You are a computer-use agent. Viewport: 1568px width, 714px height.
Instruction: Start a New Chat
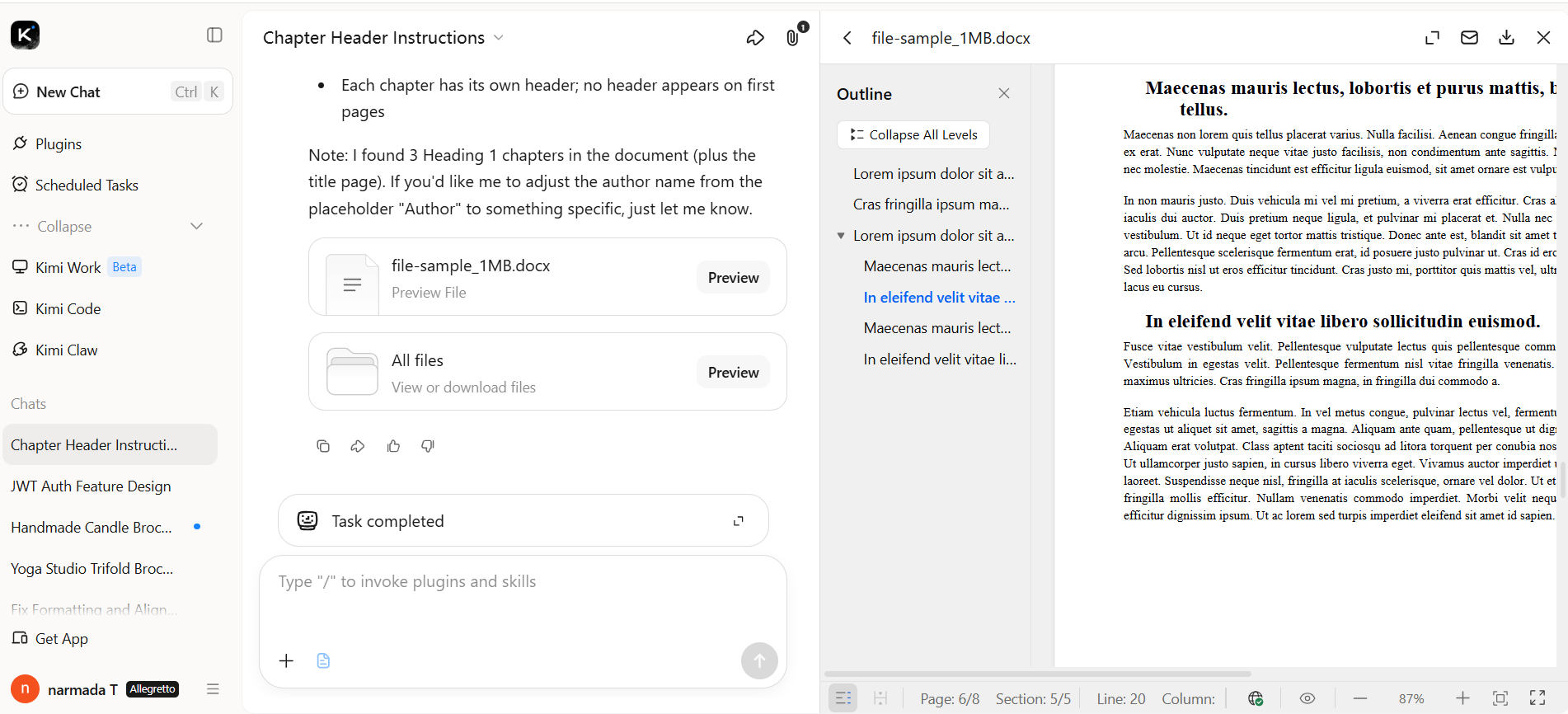click(118, 92)
